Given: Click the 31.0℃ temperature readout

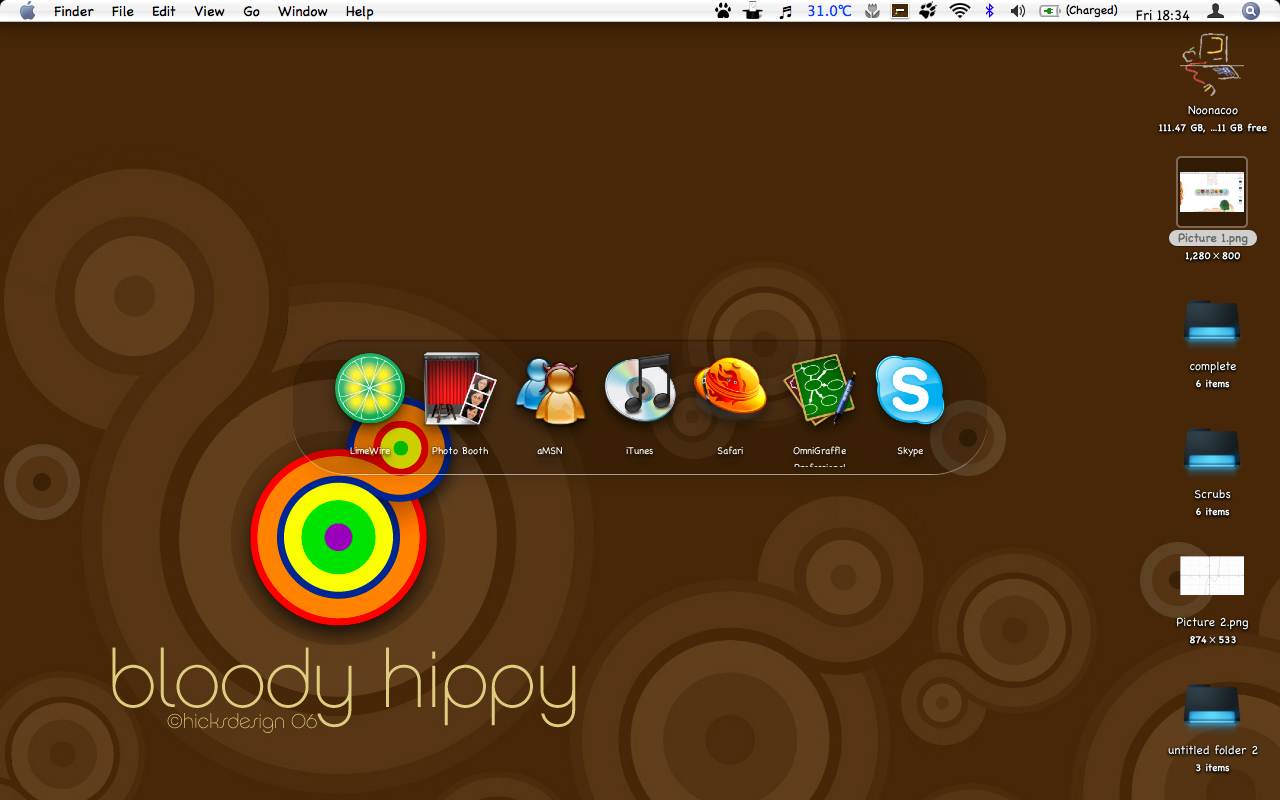Looking at the screenshot, I should pyautogui.click(x=830, y=11).
